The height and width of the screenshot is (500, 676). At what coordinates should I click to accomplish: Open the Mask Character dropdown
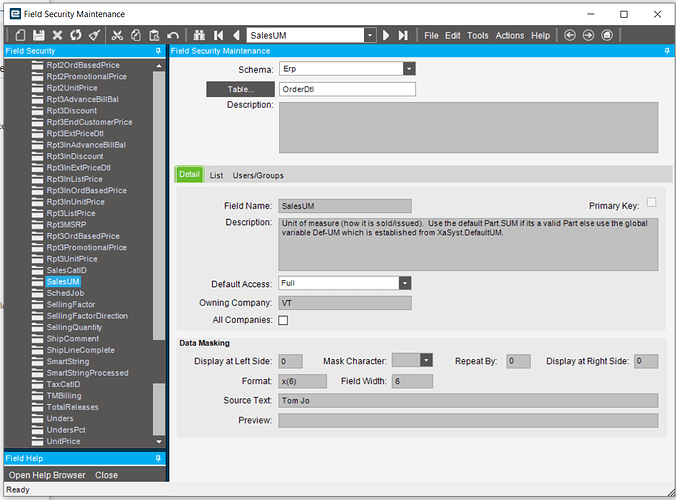click(x=426, y=360)
